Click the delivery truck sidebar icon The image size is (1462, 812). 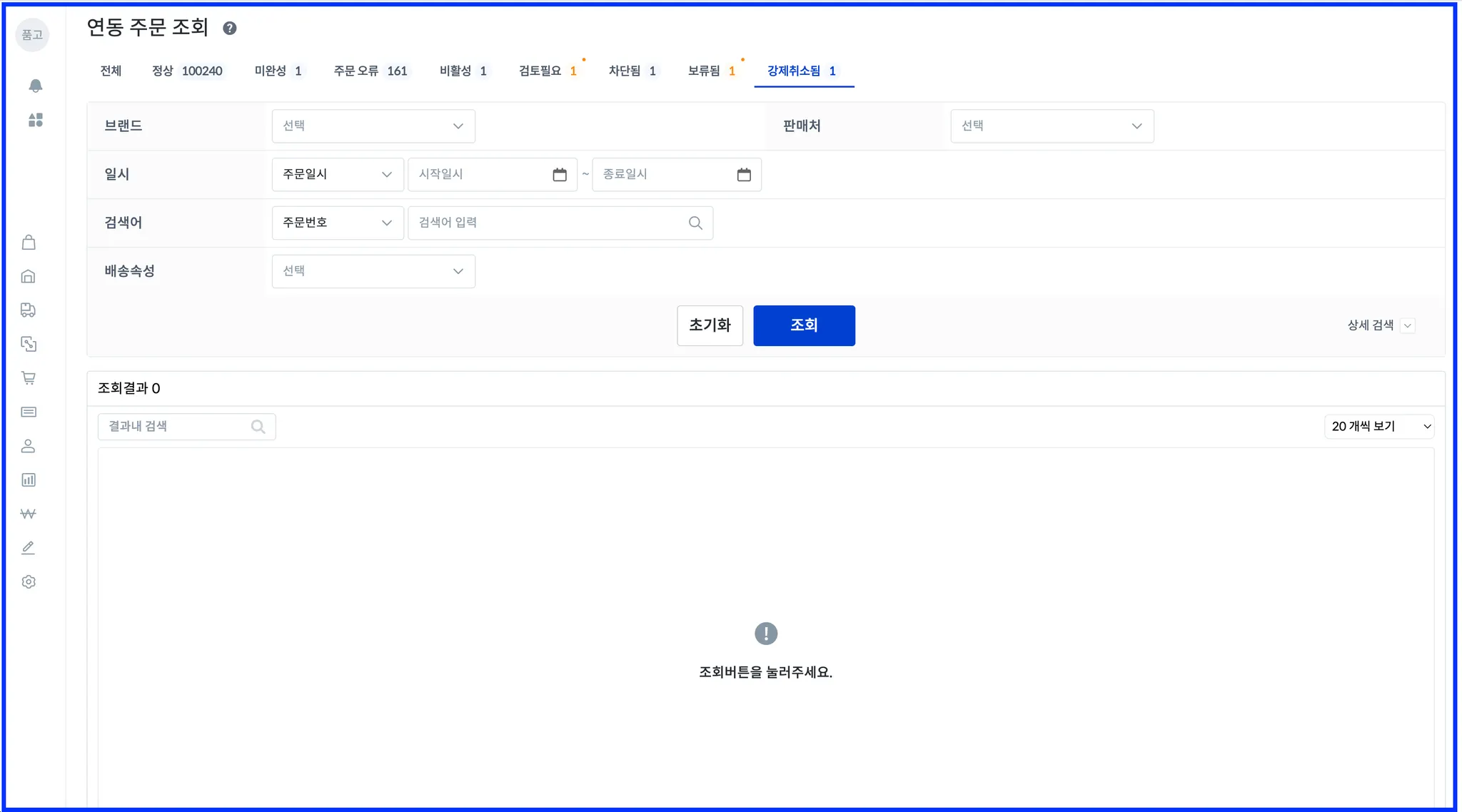coord(29,310)
